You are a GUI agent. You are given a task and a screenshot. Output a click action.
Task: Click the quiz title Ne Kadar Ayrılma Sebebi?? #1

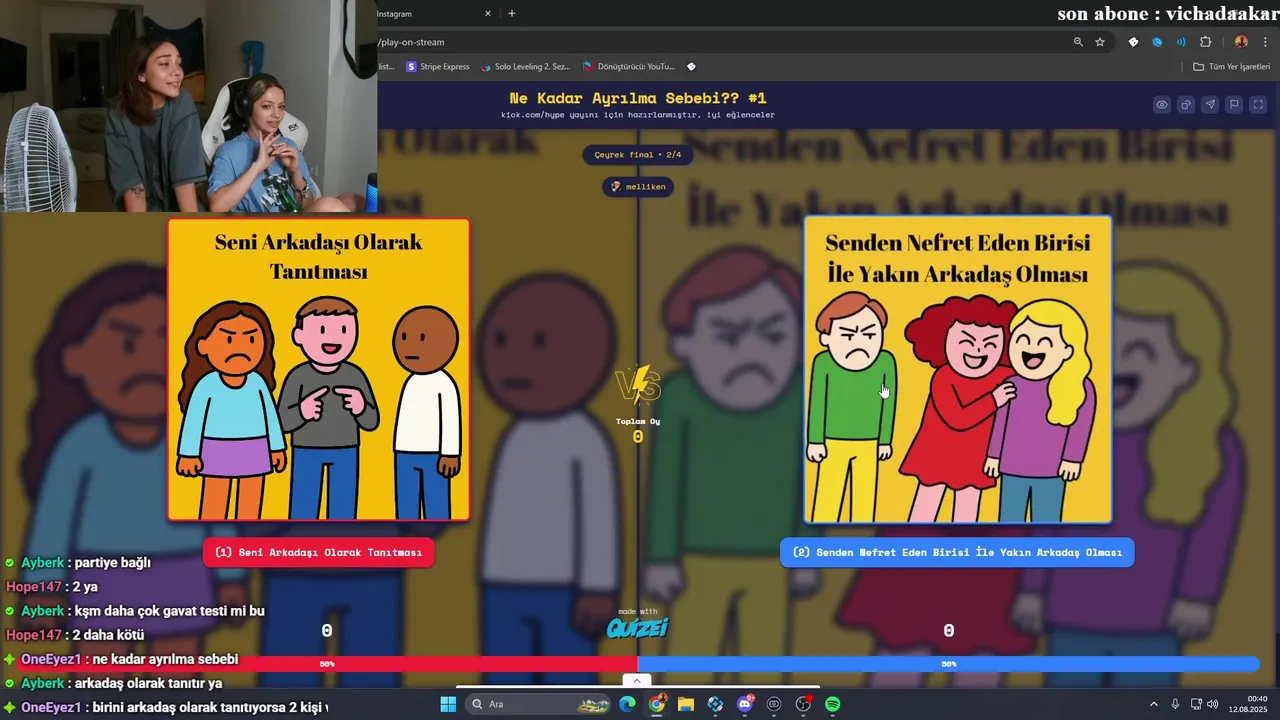638,98
